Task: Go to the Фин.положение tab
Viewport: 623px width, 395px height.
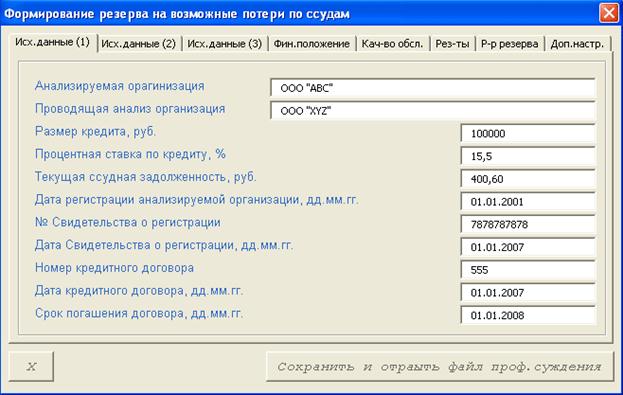Action: (x=312, y=44)
